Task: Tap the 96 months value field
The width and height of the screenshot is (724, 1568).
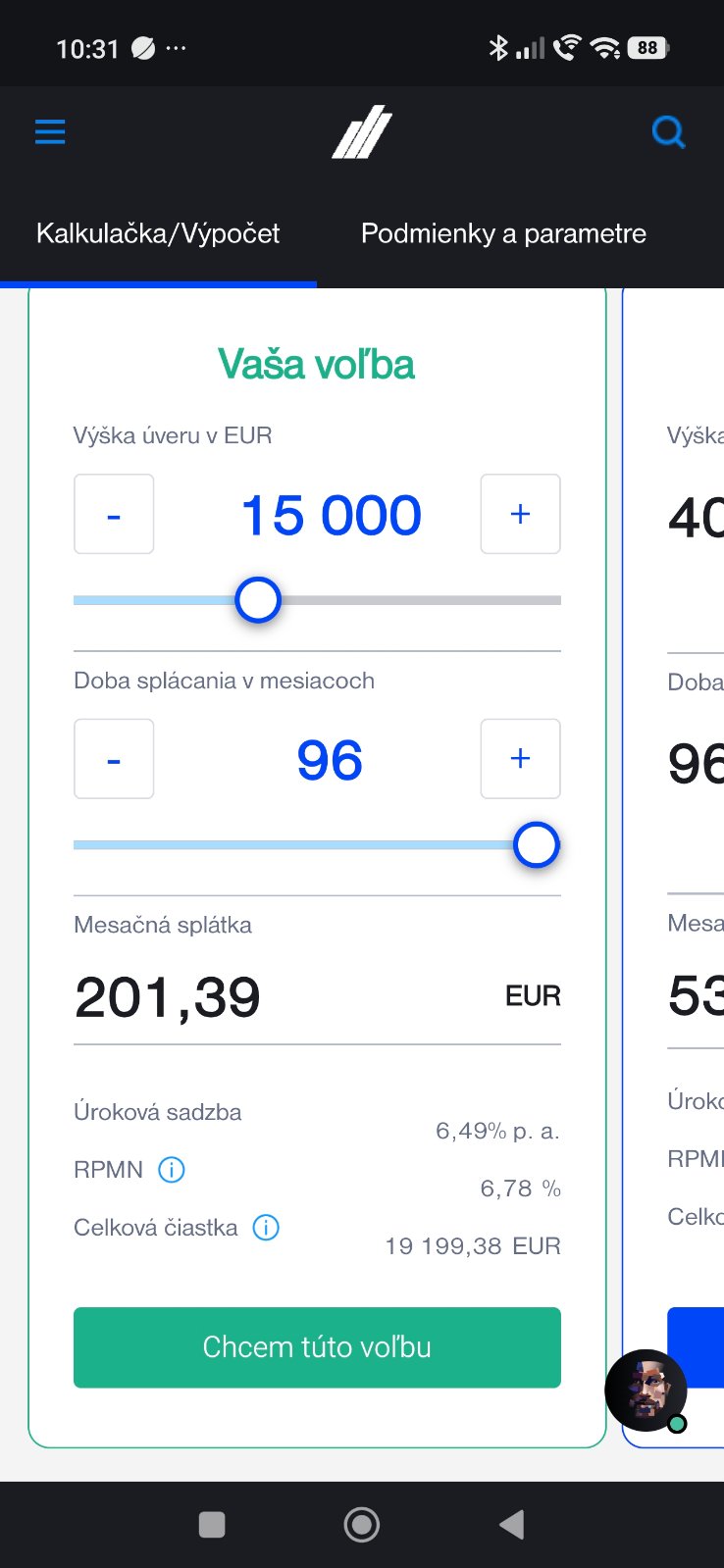Action: coord(330,761)
